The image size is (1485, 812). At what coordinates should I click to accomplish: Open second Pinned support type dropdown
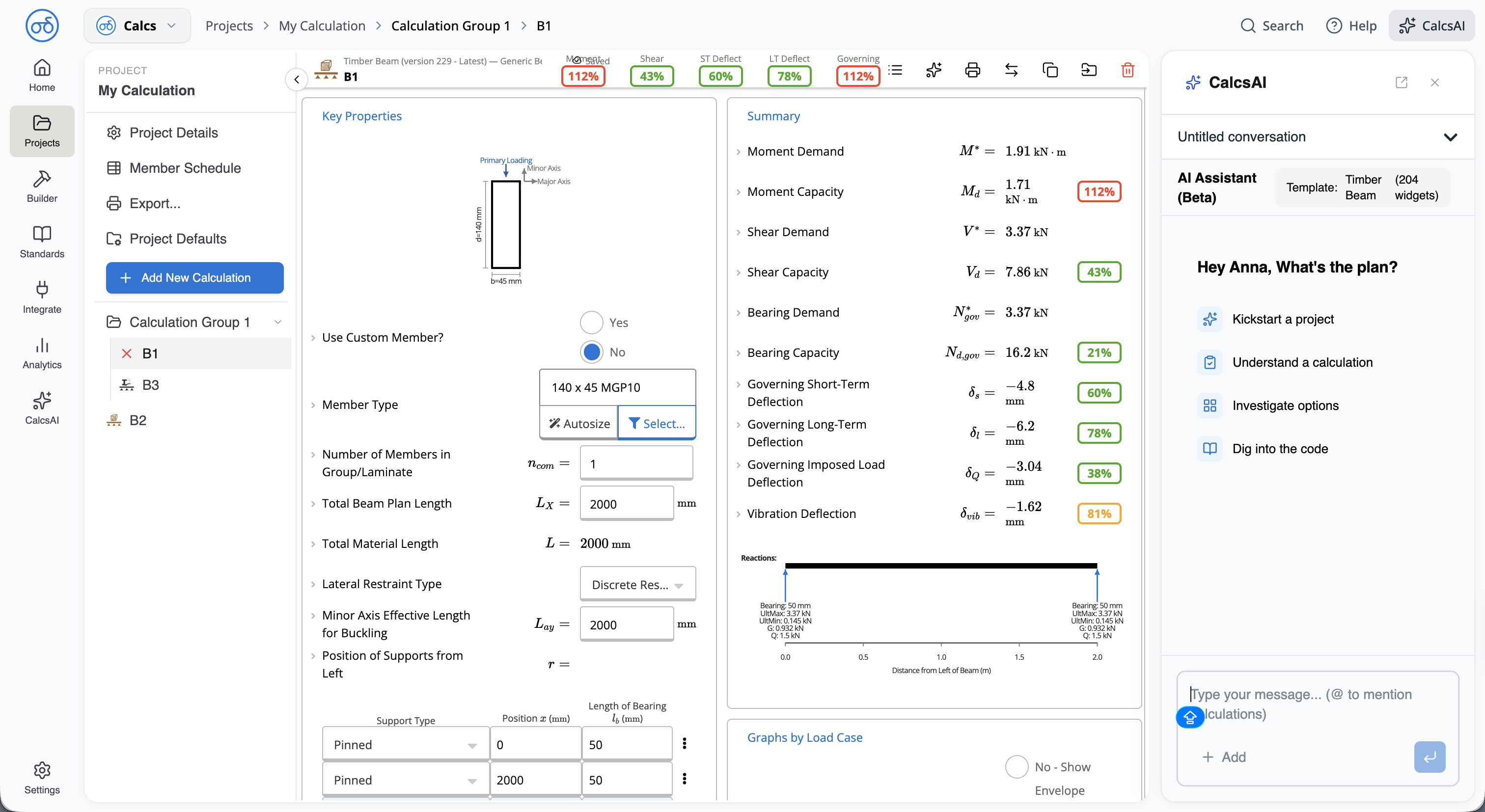(x=406, y=779)
